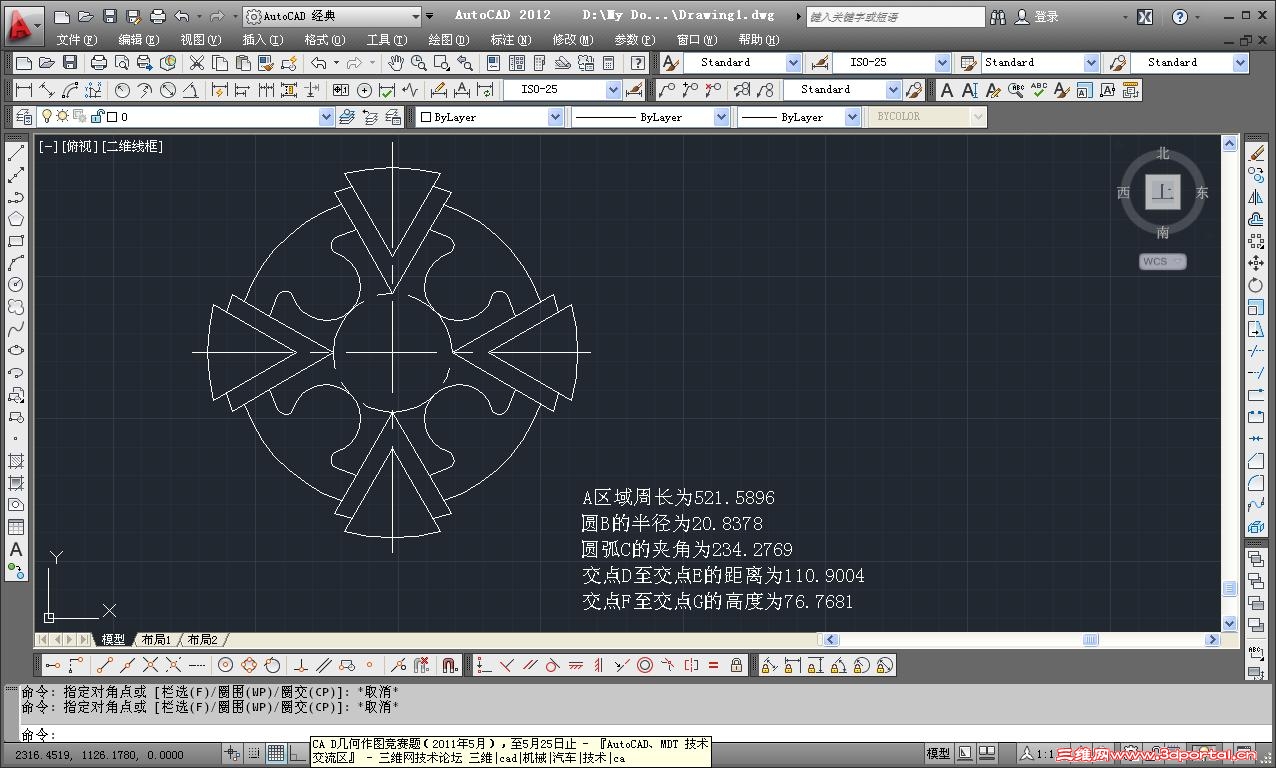Open the AutoCAD application menu button

[x=24, y=25]
